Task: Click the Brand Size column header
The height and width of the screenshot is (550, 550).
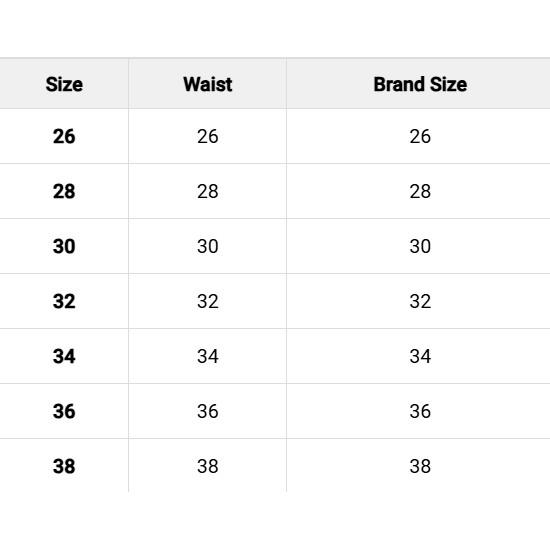Action: [x=420, y=85]
